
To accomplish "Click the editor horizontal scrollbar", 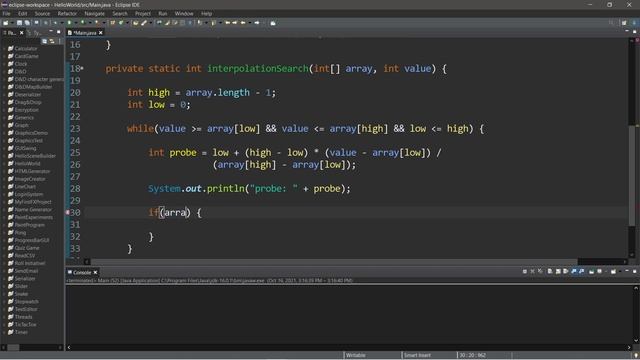I will click(x=334, y=262).
